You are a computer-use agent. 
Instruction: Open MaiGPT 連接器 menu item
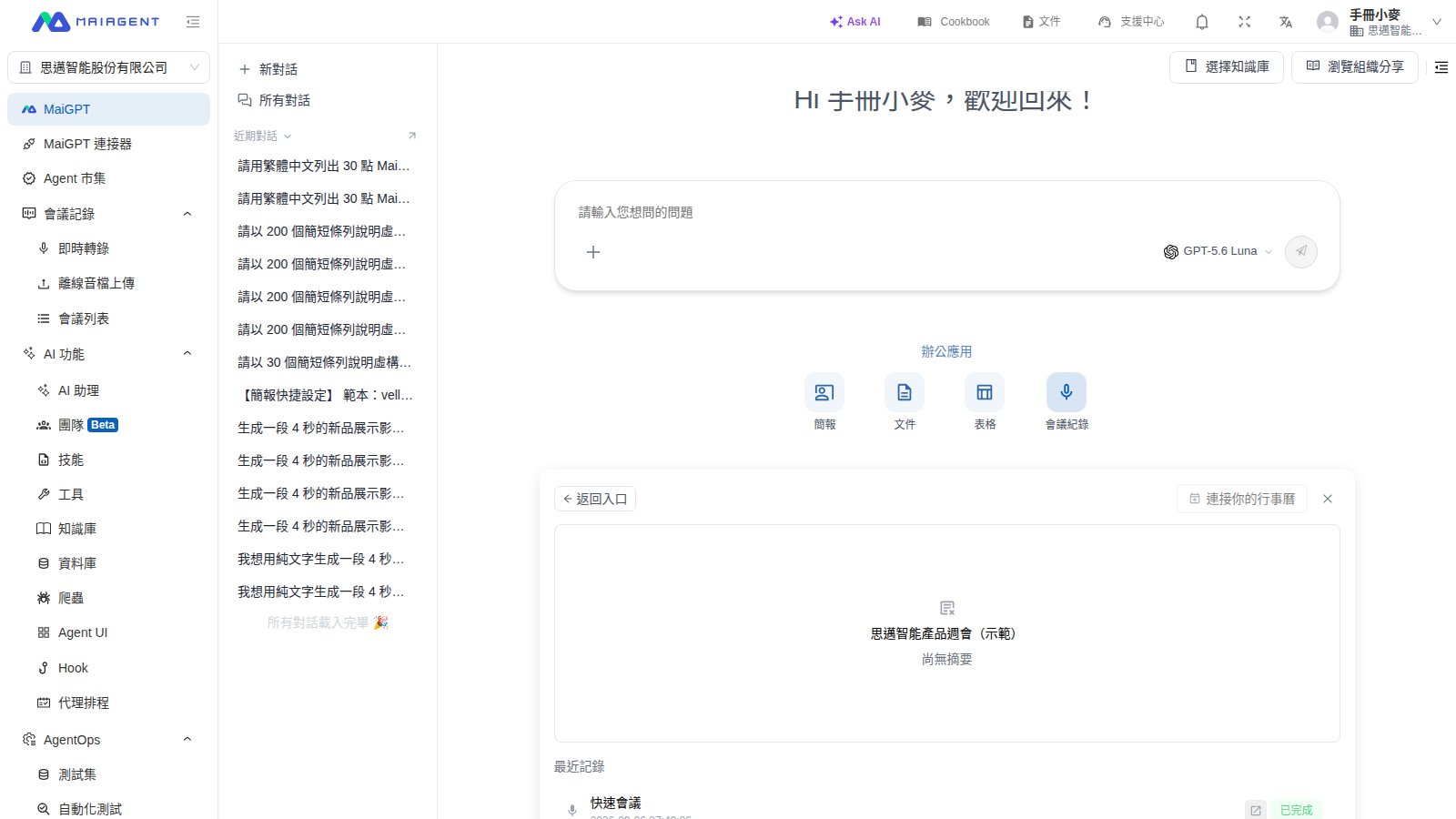tap(108, 144)
